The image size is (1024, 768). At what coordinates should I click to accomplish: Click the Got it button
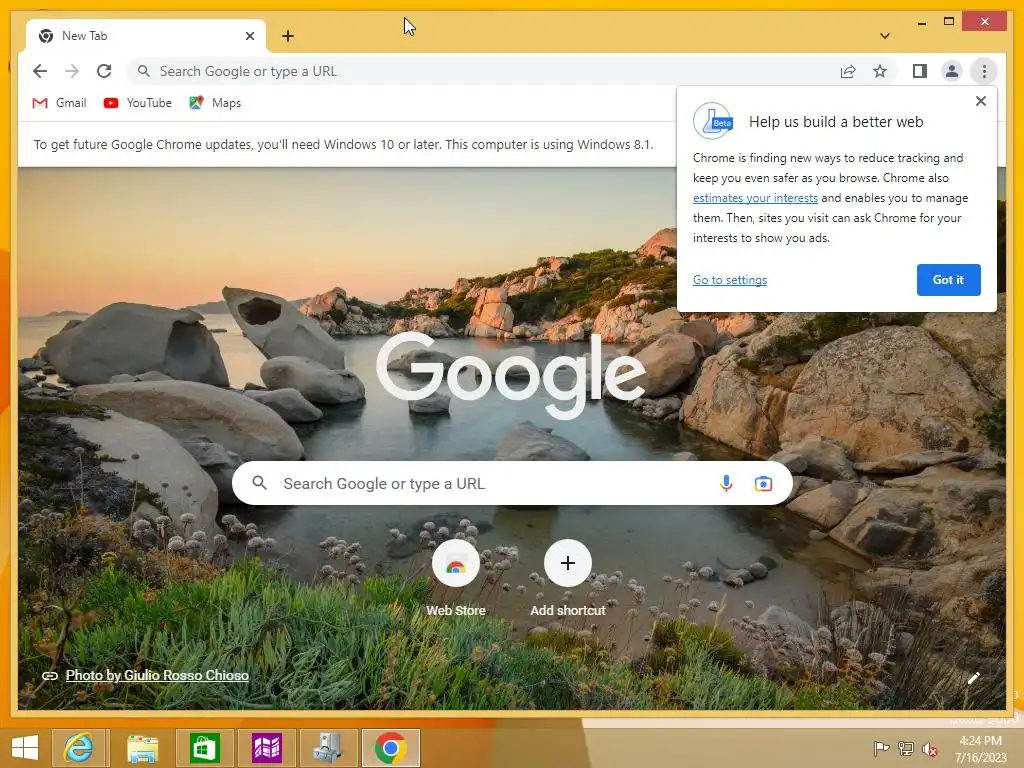pos(948,280)
